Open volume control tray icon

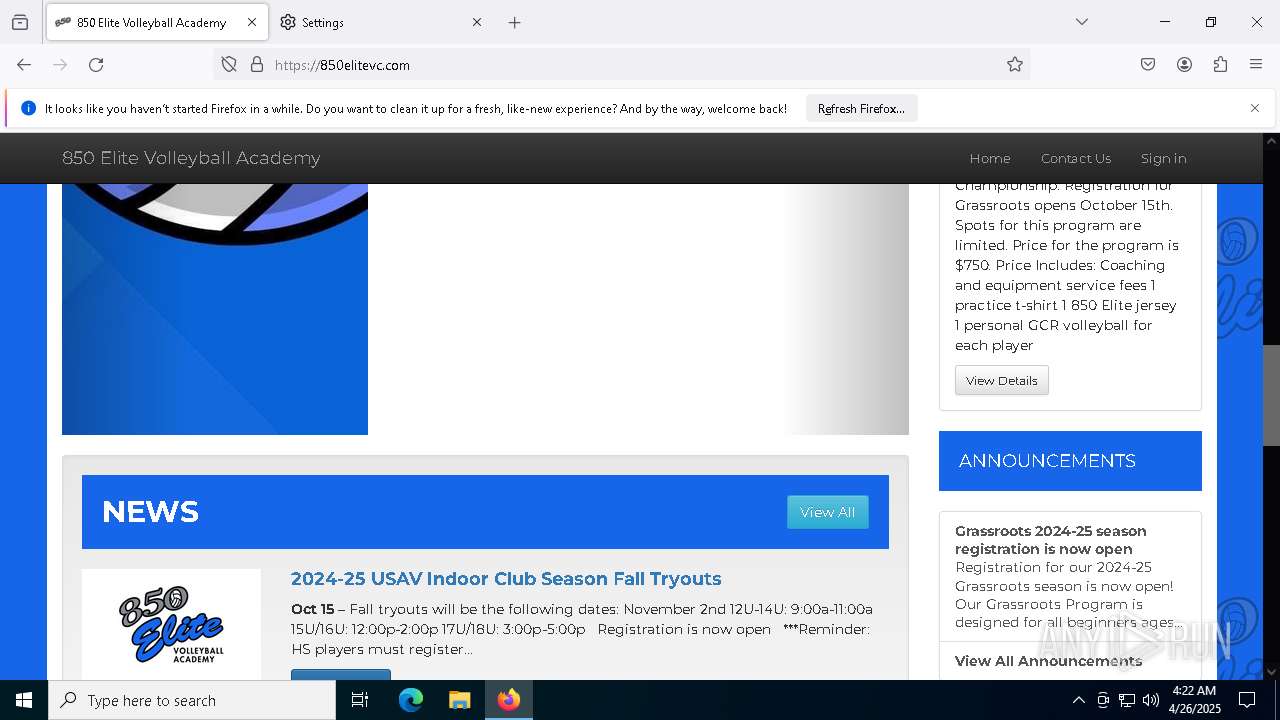coord(1151,700)
